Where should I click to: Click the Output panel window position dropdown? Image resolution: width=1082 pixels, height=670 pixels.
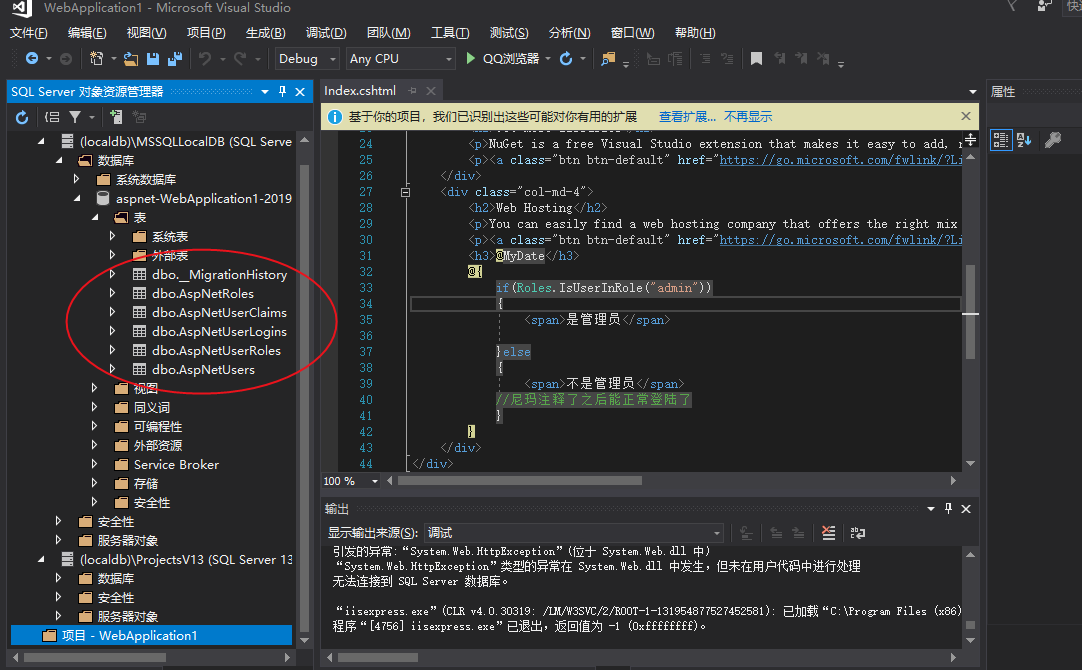click(931, 509)
